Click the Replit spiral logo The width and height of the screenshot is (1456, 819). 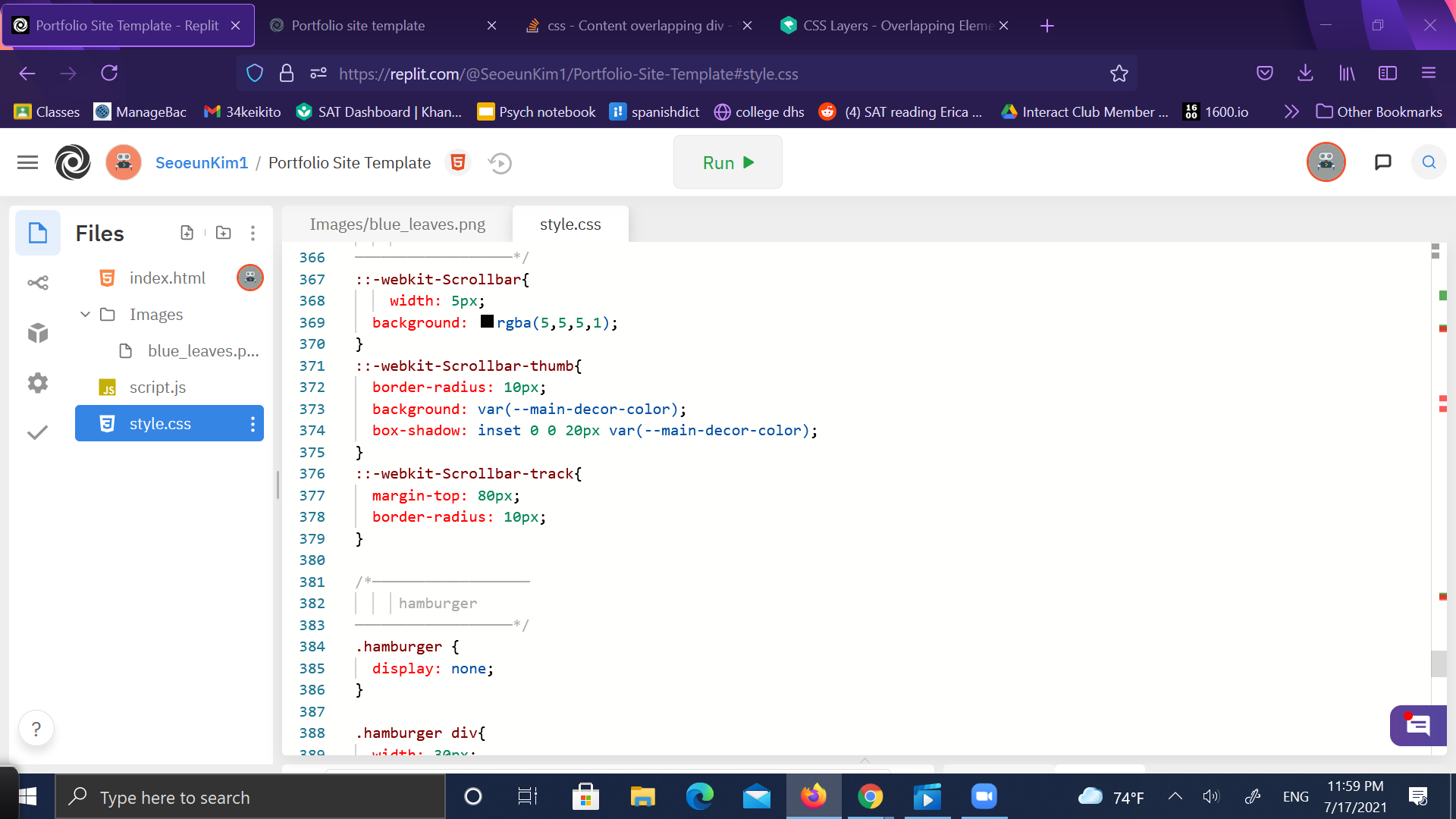(73, 162)
